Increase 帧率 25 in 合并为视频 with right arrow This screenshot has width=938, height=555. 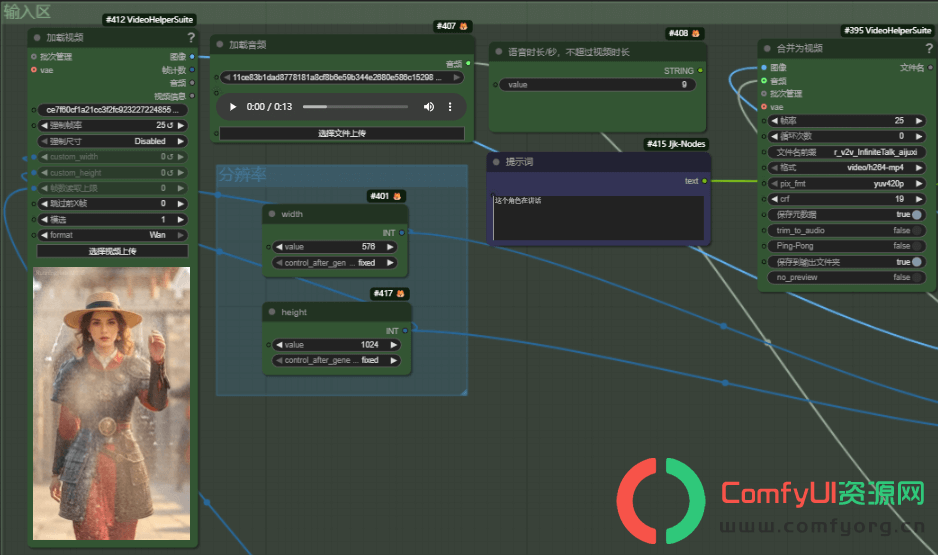pyautogui.click(x=919, y=120)
